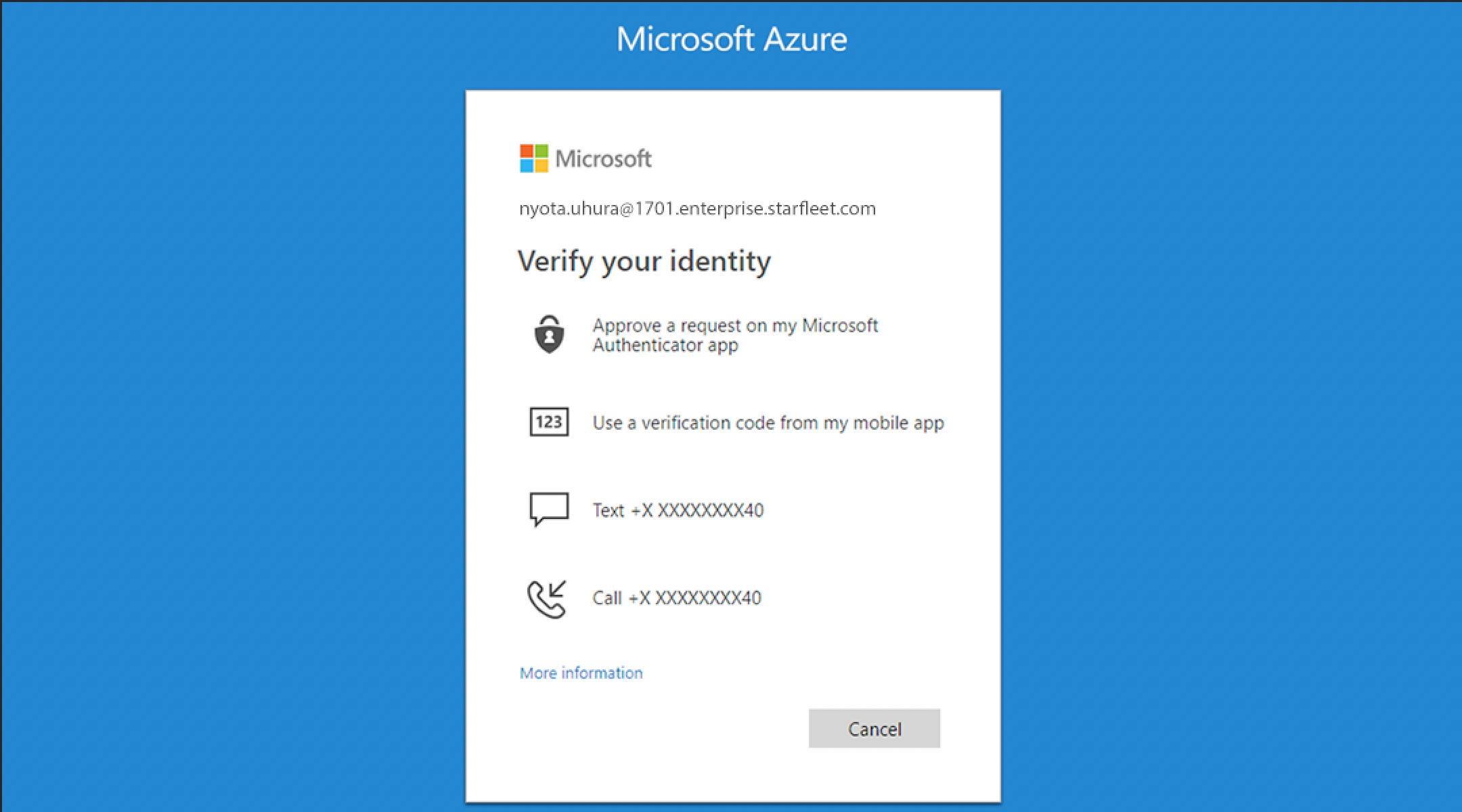1462x812 pixels.
Task: Click the incoming phone call icon
Action: [x=547, y=599]
